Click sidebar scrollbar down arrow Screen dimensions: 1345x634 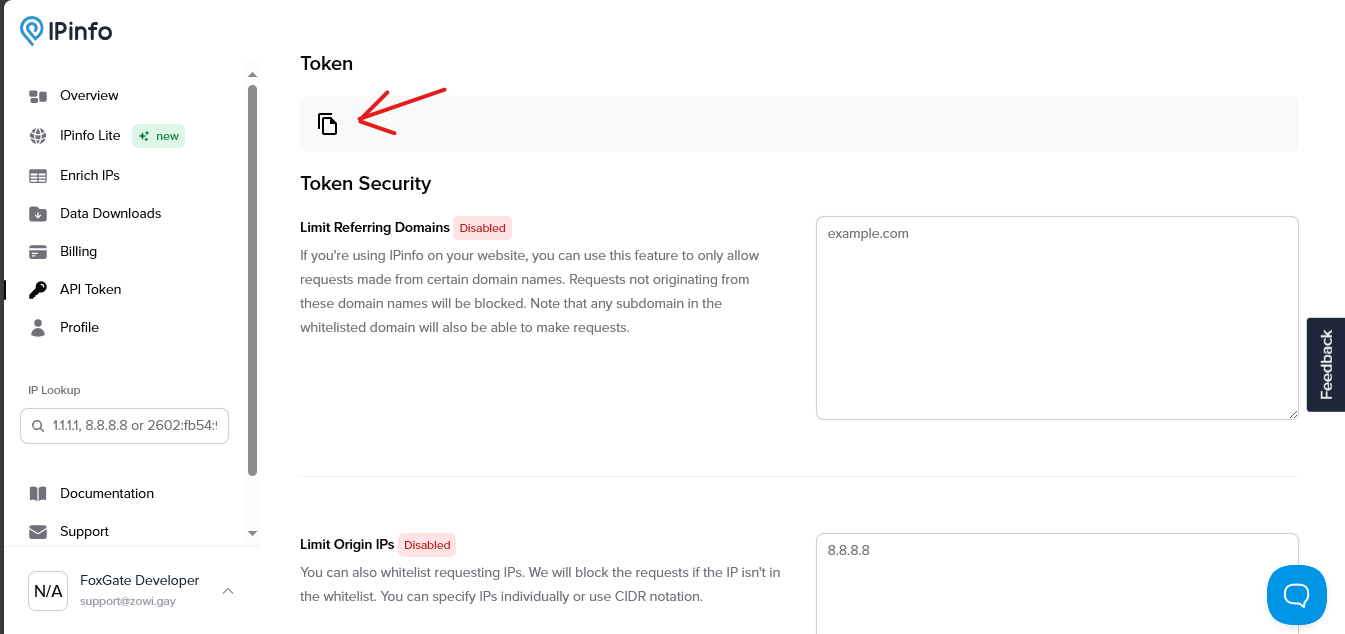coord(252,534)
